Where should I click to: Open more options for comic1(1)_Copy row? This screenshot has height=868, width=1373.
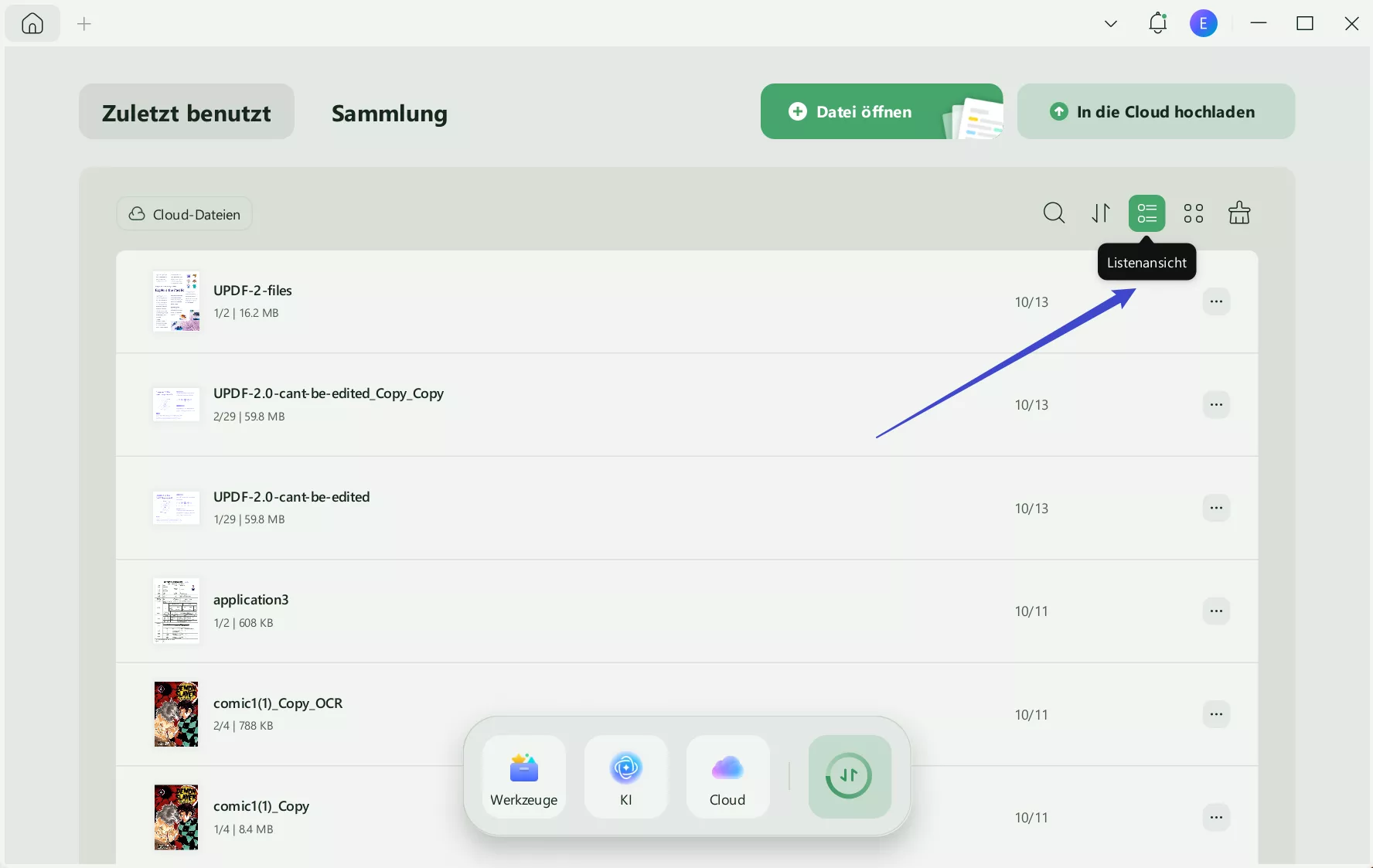(x=1216, y=817)
